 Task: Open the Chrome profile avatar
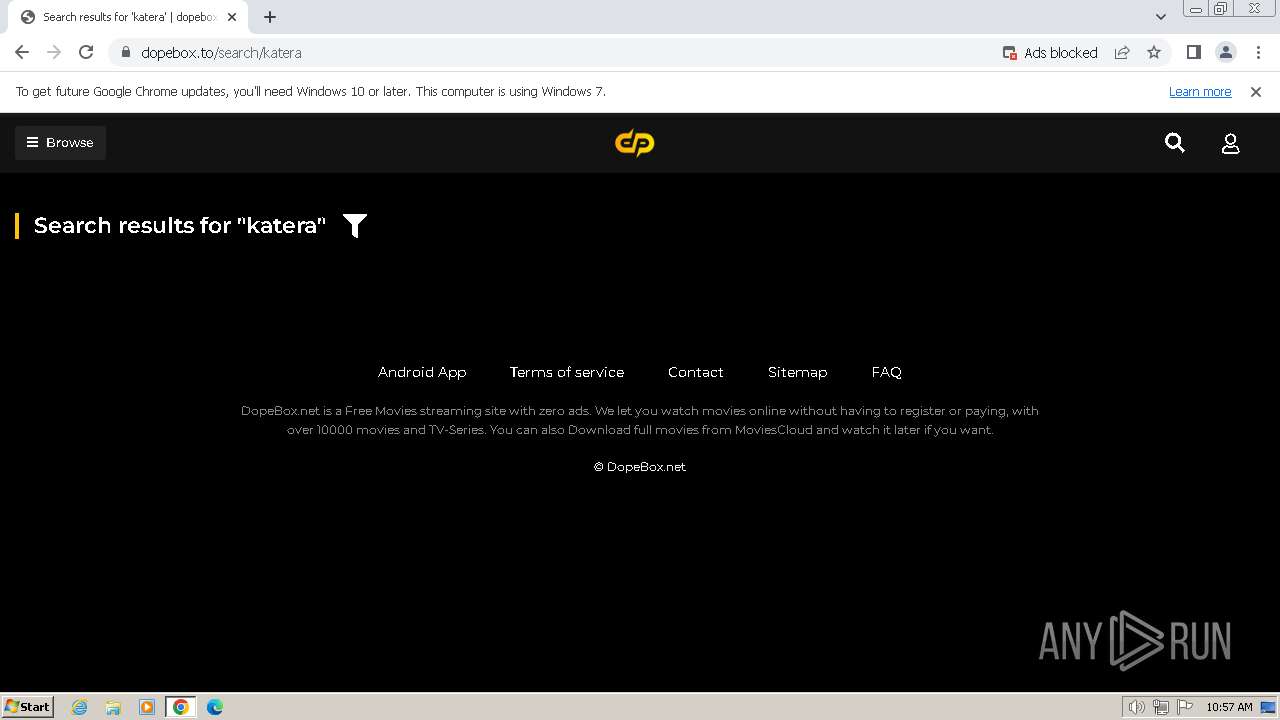click(x=1226, y=53)
